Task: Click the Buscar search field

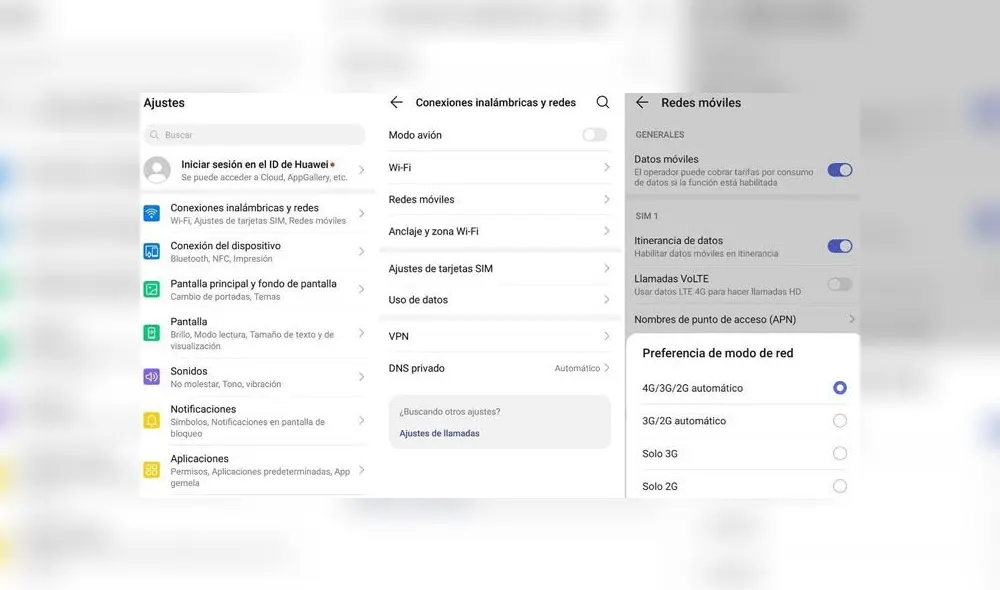Action: click(x=254, y=134)
